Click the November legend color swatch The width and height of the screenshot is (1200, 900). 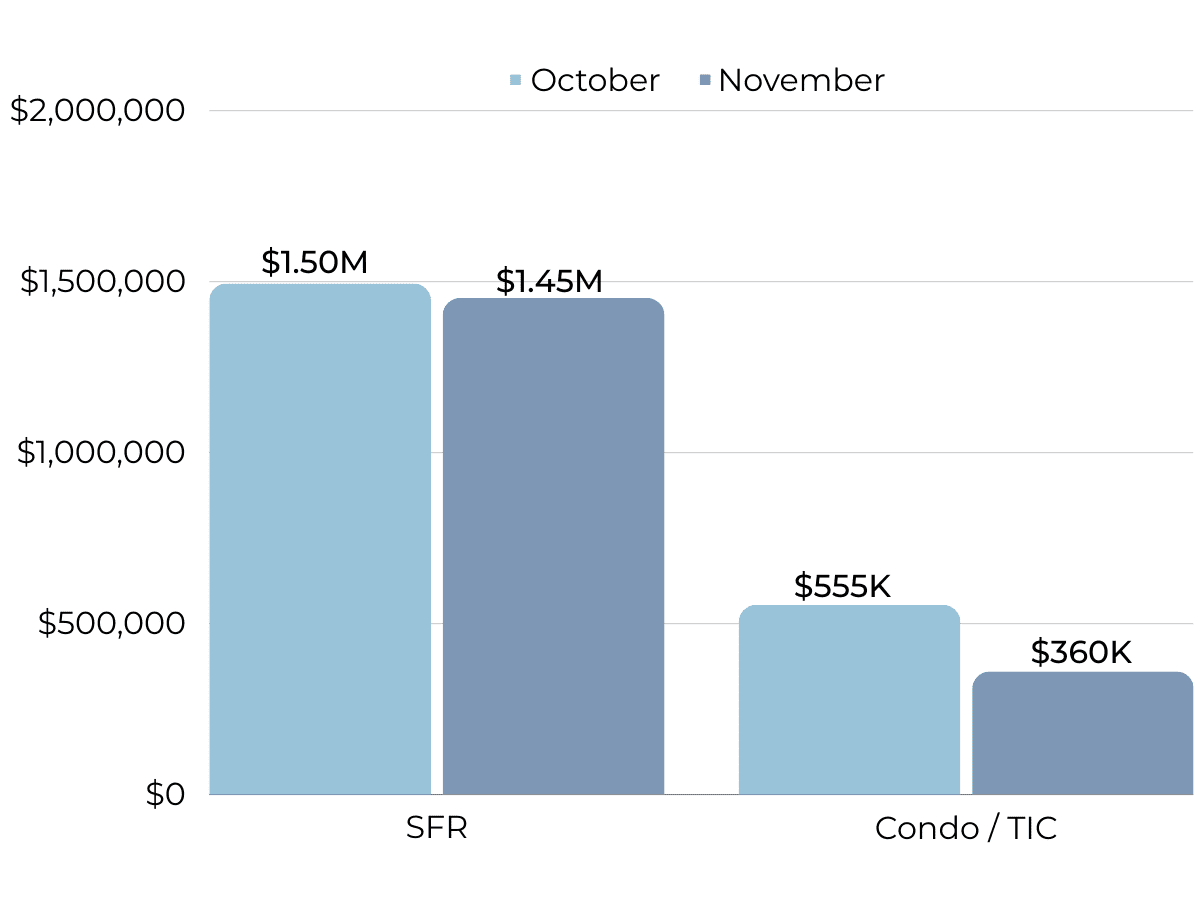pos(704,81)
